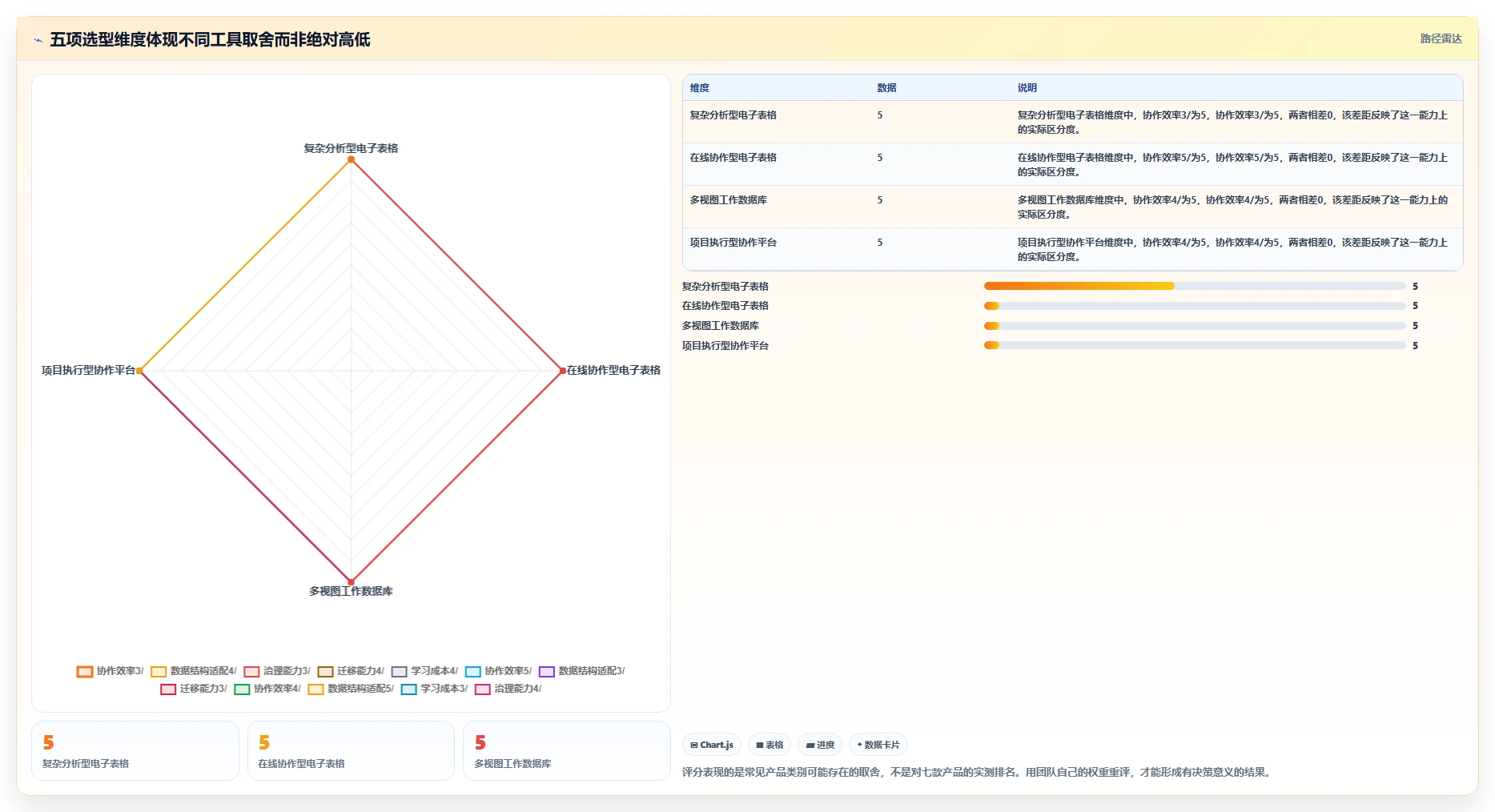The width and height of the screenshot is (1495, 812).
Task: Click the 在线协作型电子表格 radar axis label
Action: click(x=613, y=370)
